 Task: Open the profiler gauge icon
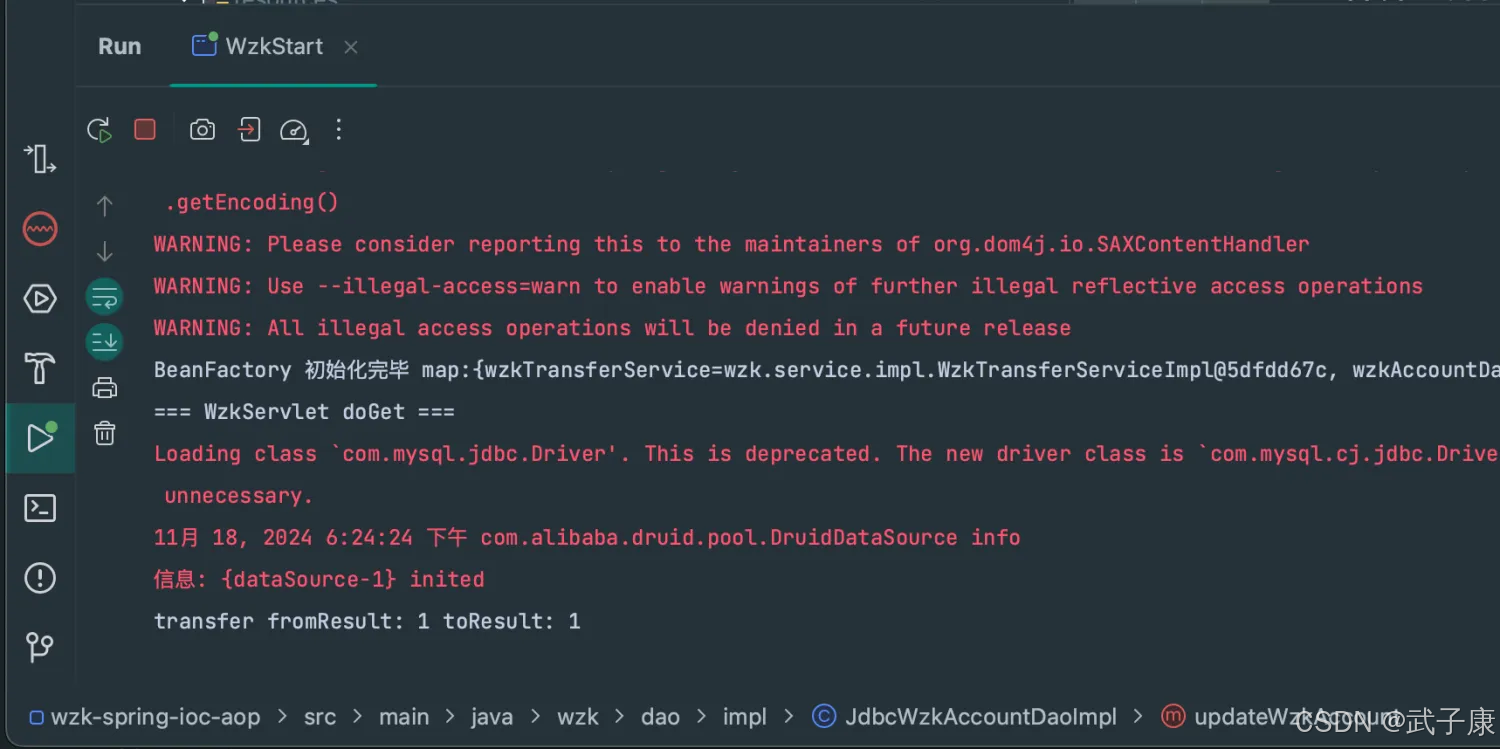293,130
